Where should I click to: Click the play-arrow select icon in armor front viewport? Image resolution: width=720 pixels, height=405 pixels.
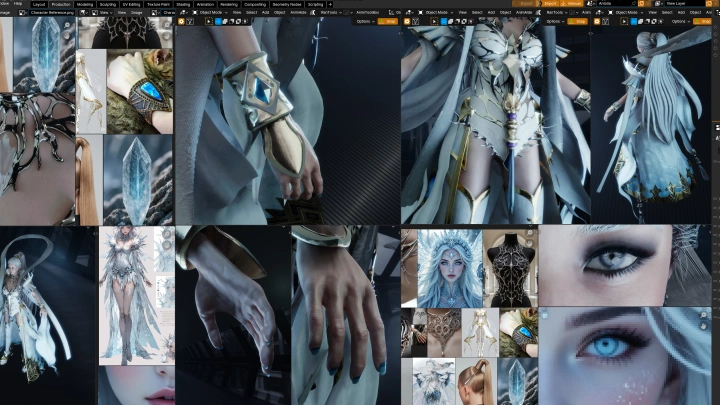pos(434,22)
